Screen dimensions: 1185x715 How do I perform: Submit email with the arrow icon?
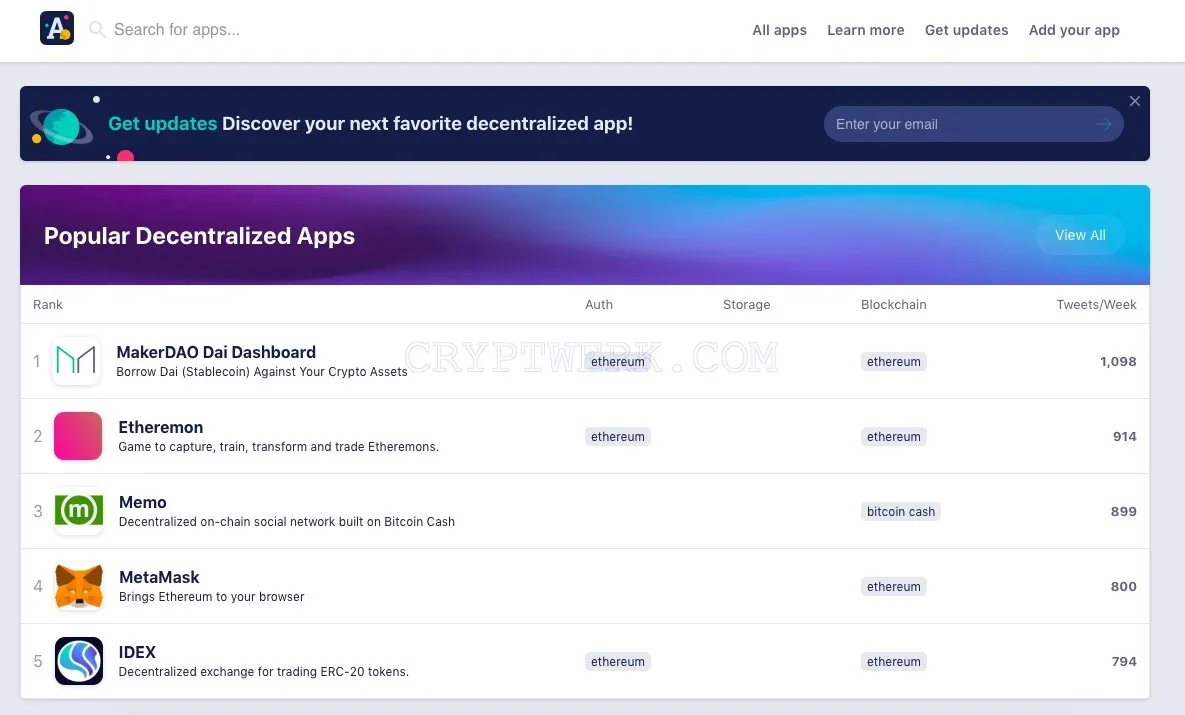[x=1104, y=124]
